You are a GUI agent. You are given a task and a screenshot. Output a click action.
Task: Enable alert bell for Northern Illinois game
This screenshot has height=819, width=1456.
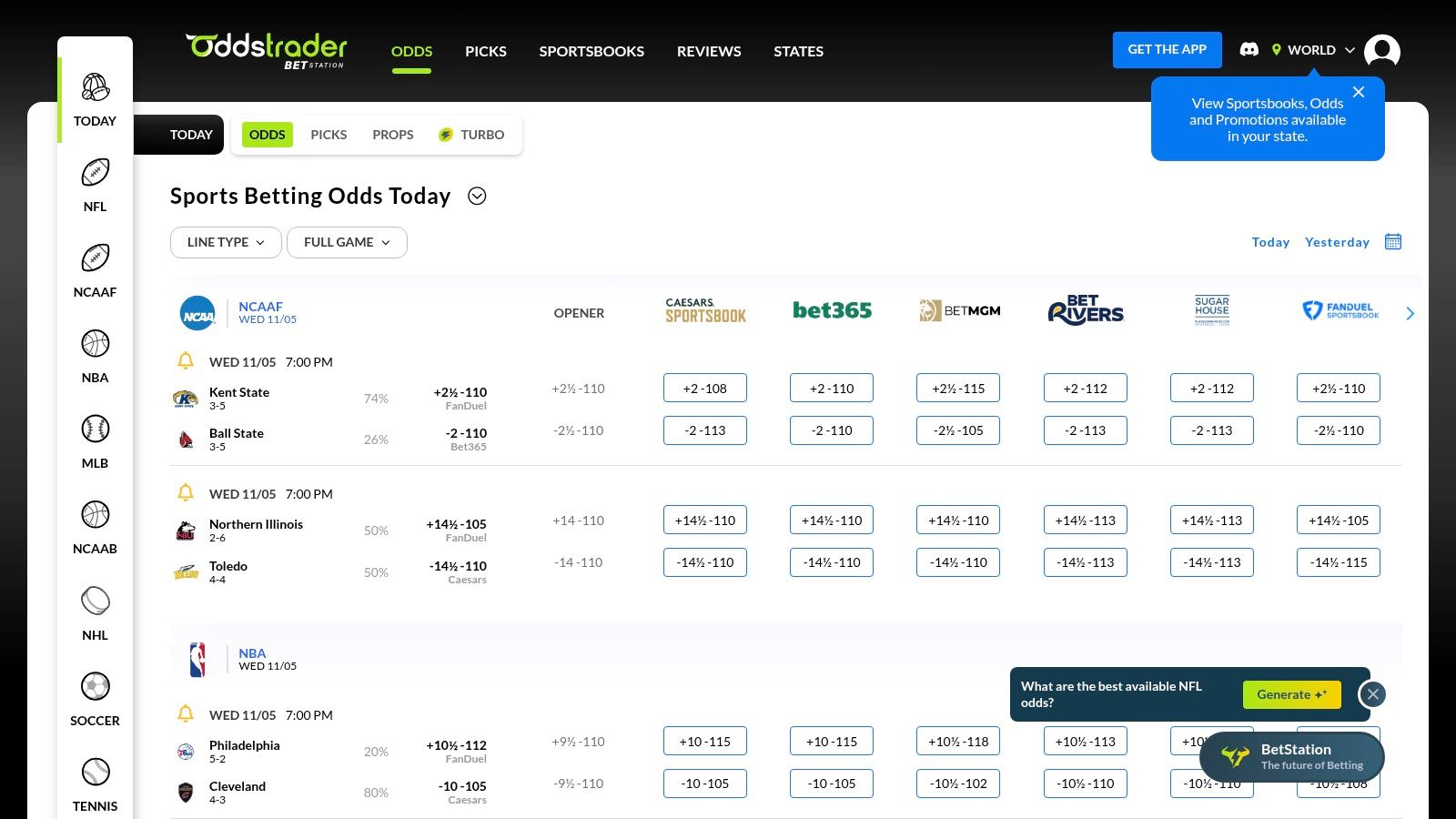click(186, 493)
